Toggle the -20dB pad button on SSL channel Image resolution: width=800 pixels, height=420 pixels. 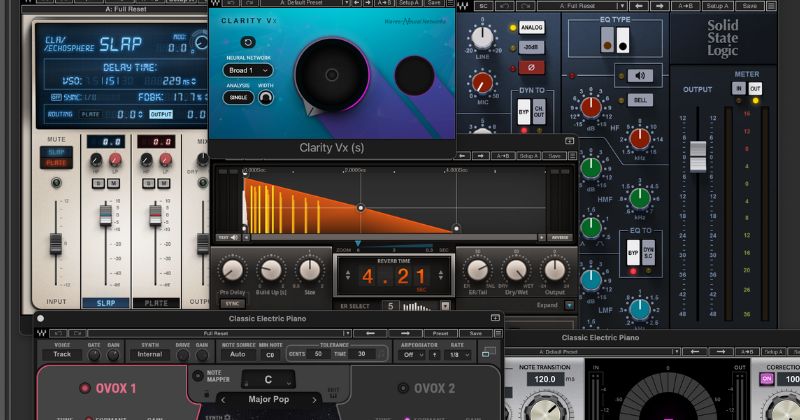[x=531, y=47]
